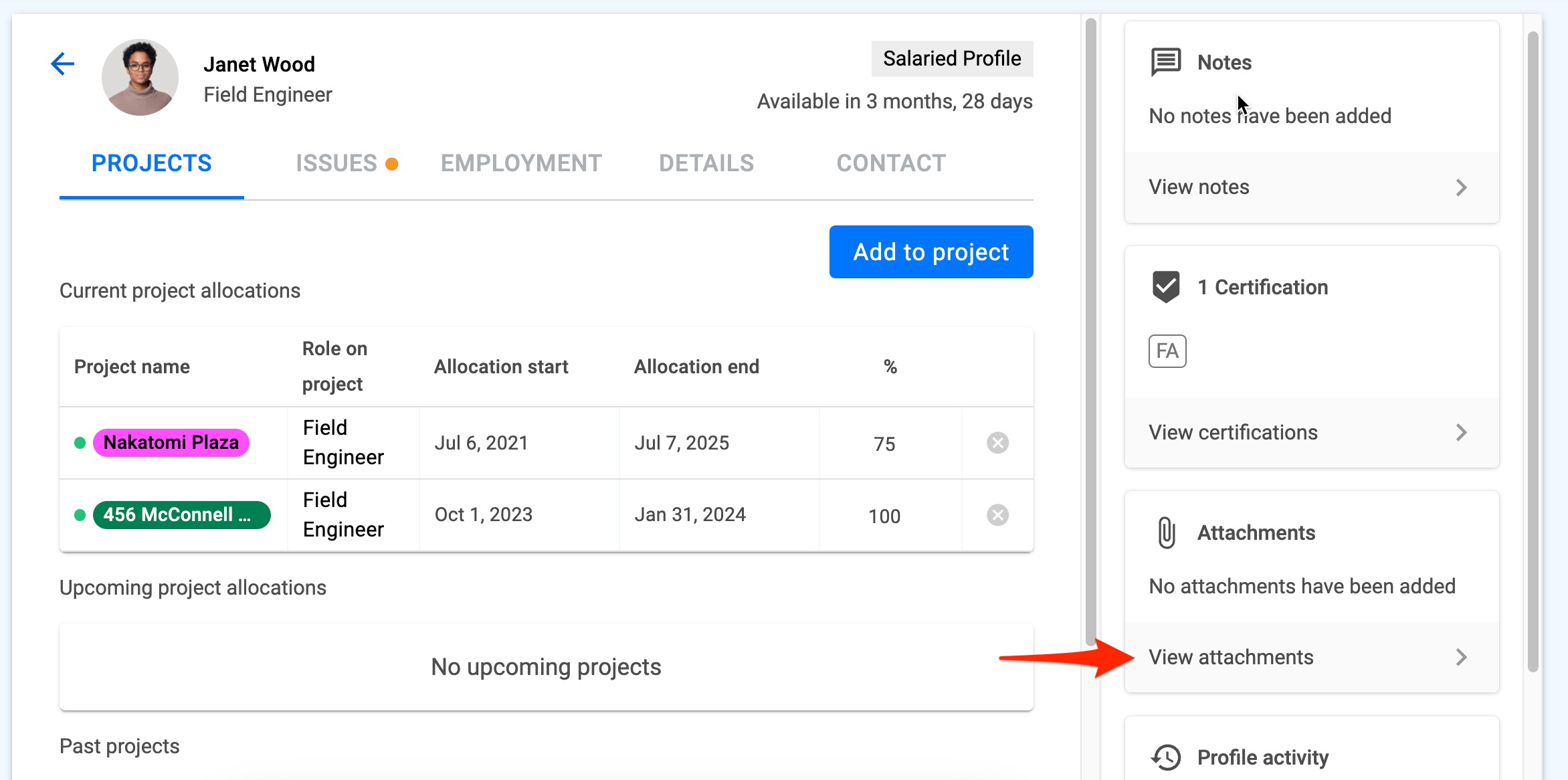Click the Attachments paperclip icon
Viewport: 1568px width, 780px height.
1166,532
